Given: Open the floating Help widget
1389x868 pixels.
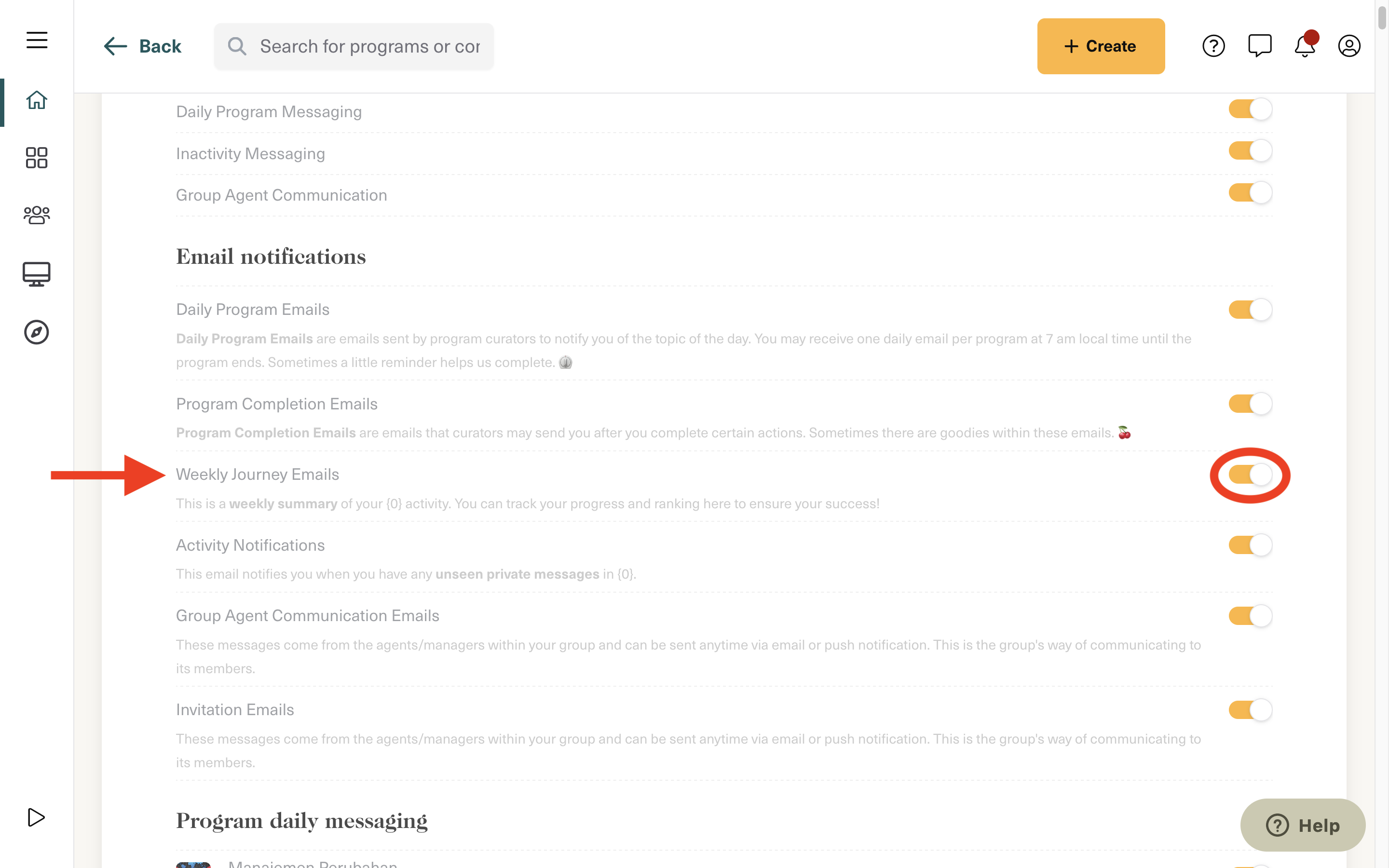Looking at the screenshot, I should coord(1302,825).
